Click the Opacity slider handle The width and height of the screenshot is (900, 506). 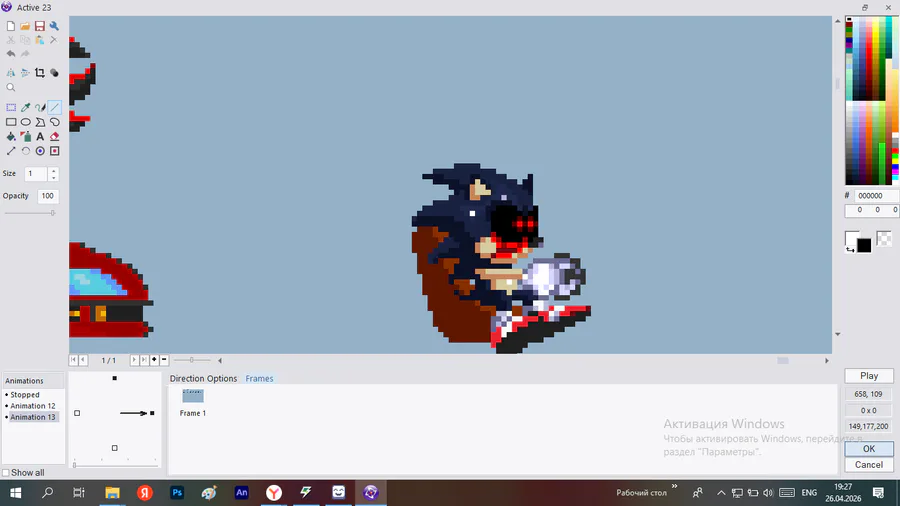52,213
